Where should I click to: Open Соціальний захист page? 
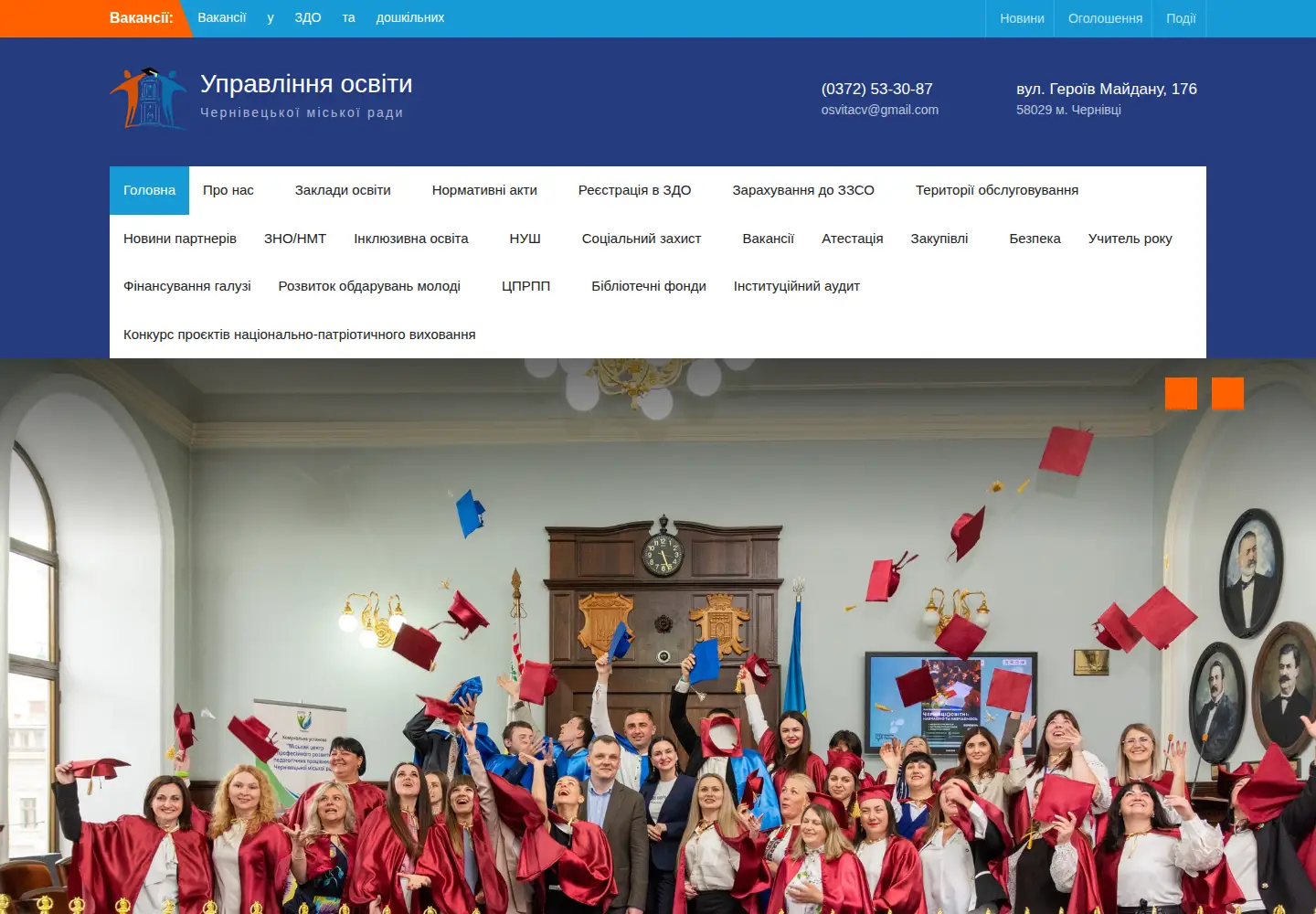tap(642, 239)
